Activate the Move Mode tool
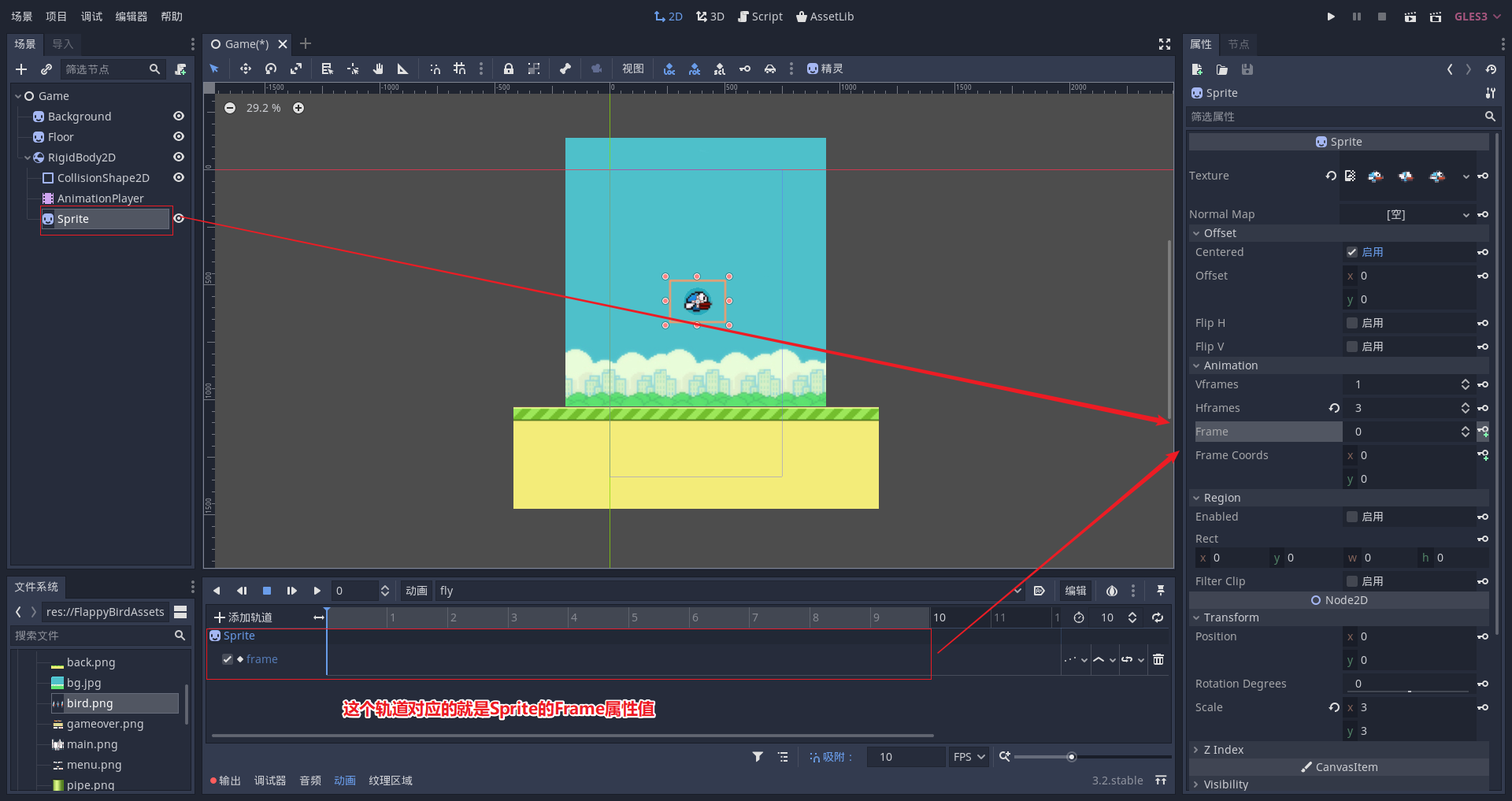The image size is (1512, 801). [246, 69]
